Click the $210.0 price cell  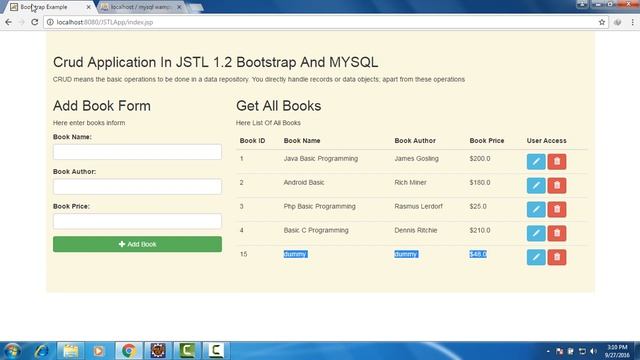[480, 230]
